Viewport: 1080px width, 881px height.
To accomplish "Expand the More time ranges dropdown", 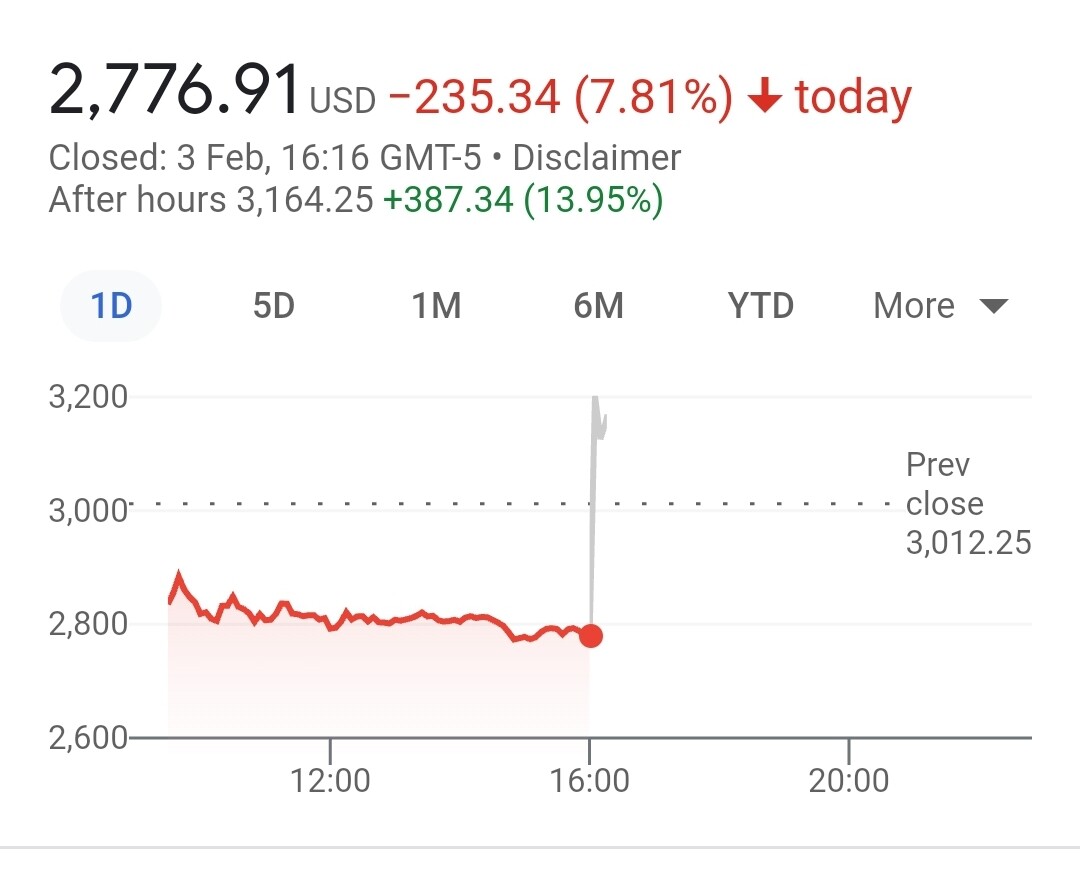I will [x=941, y=306].
